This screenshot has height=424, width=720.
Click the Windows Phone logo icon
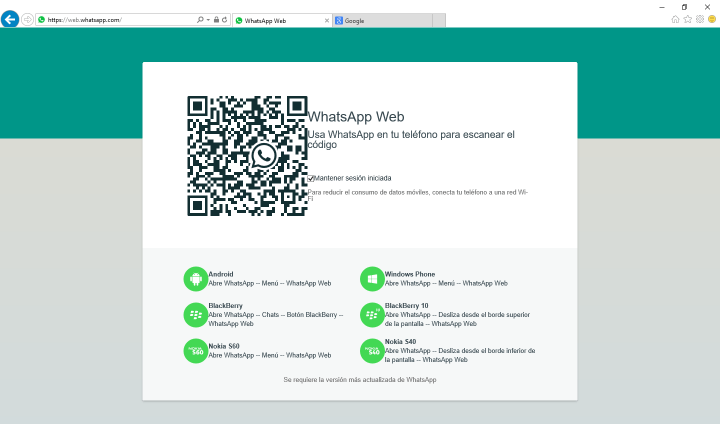click(x=372, y=279)
